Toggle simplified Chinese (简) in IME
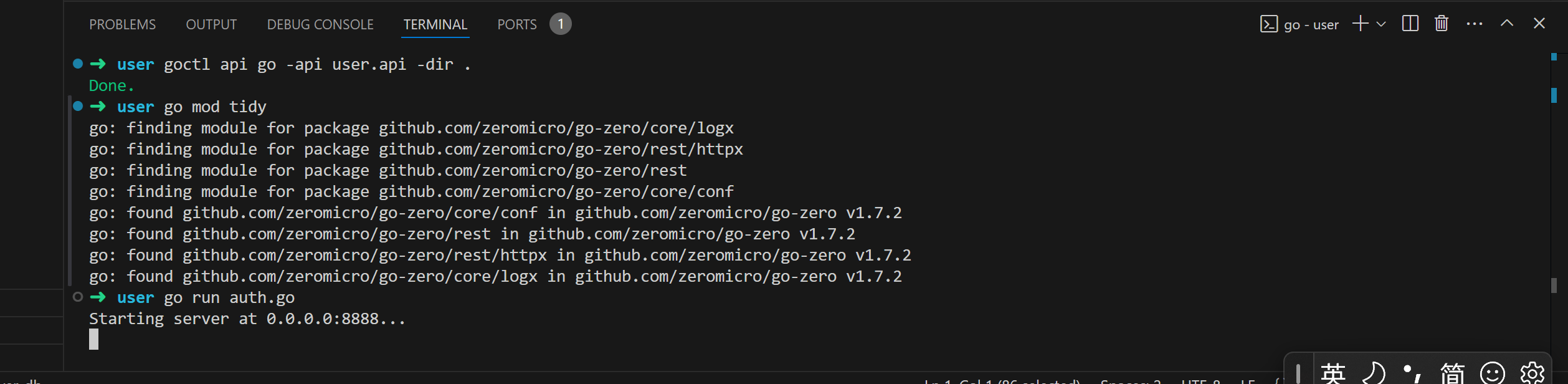Screen dimensions: 1568x384 tap(1452, 373)
